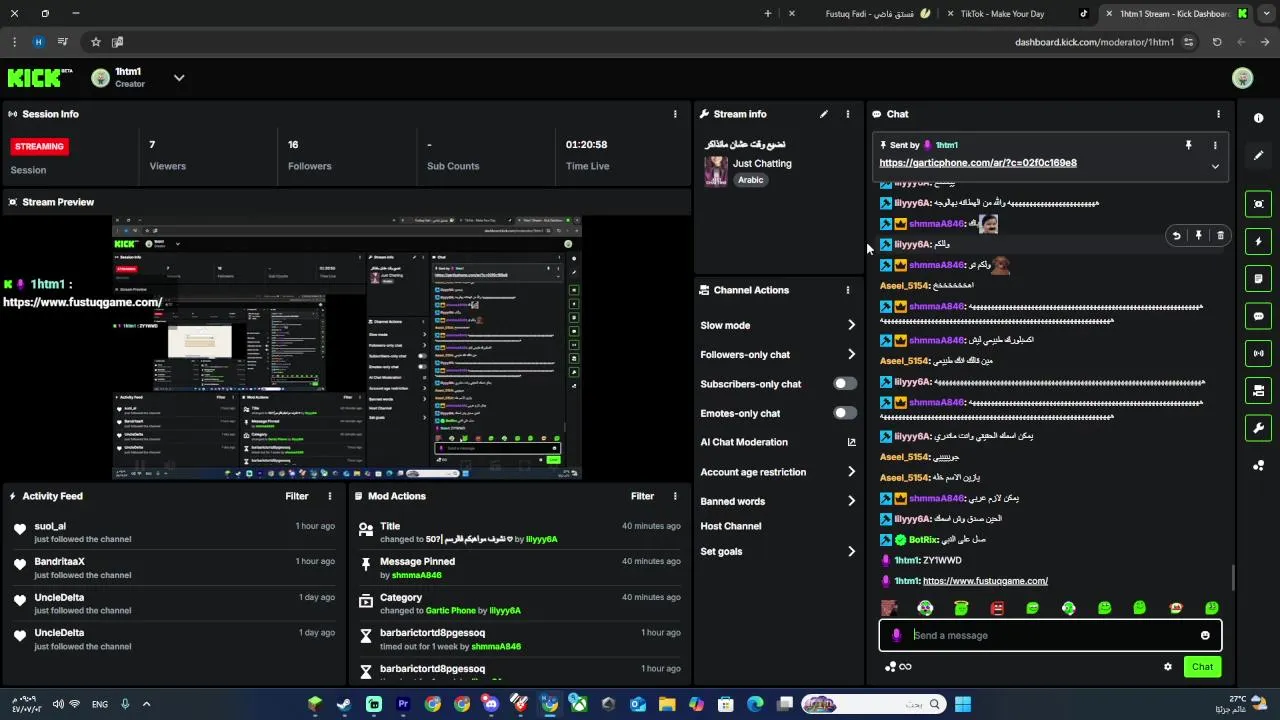Open Mod Actions Filter
This screenshot has height=720, width=1280.
pos(642,496)
